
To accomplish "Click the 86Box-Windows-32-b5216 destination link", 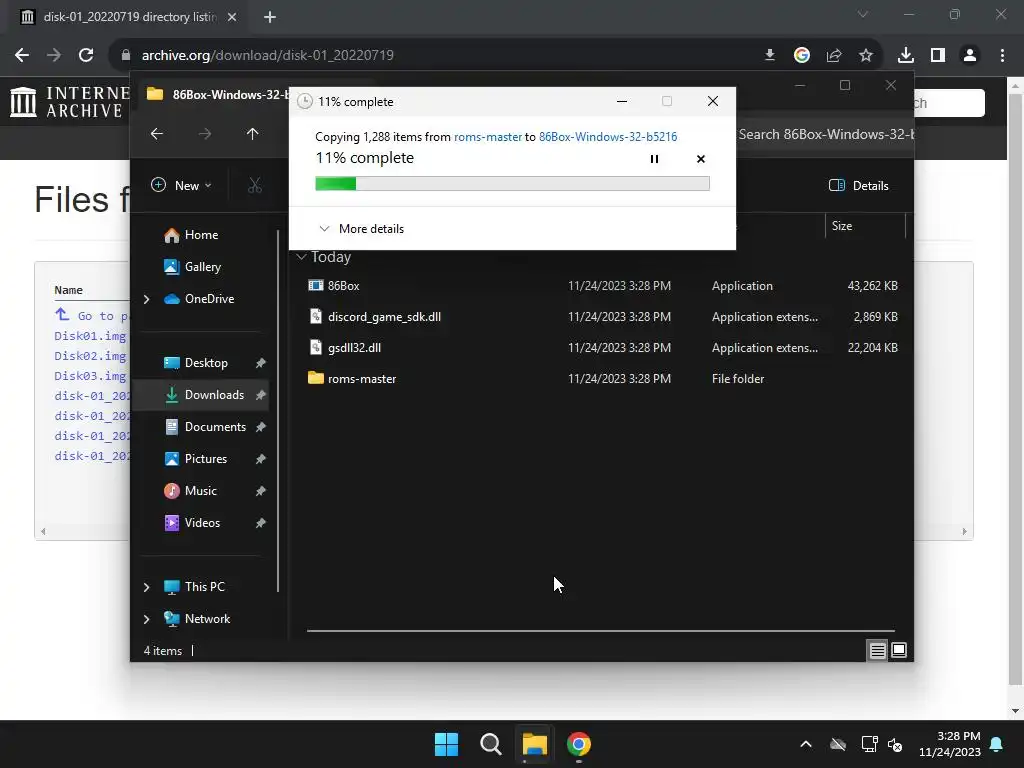I will pos(608,136).
